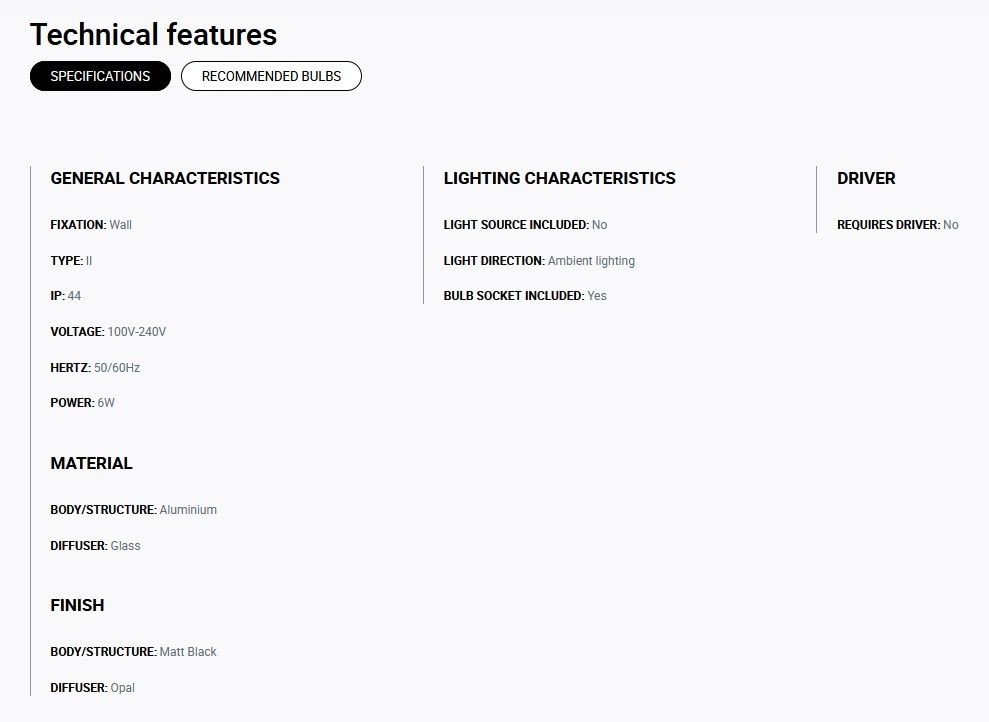Click the Opal diffuser finish value
Viewport: 989px width, 722px height.
(x=122, y=687)
